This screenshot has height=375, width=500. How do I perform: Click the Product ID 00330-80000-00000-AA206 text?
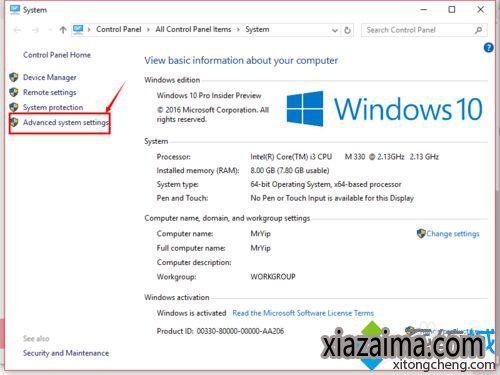[220, 331]
